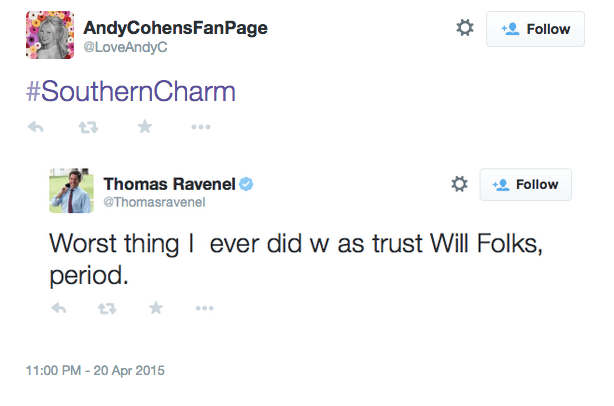Image resolution: width=614 pixels, height=406 pixels.
Task: Reply to Thomas Ravenel's quoted tweet
Action: click(x=59, y=308)
